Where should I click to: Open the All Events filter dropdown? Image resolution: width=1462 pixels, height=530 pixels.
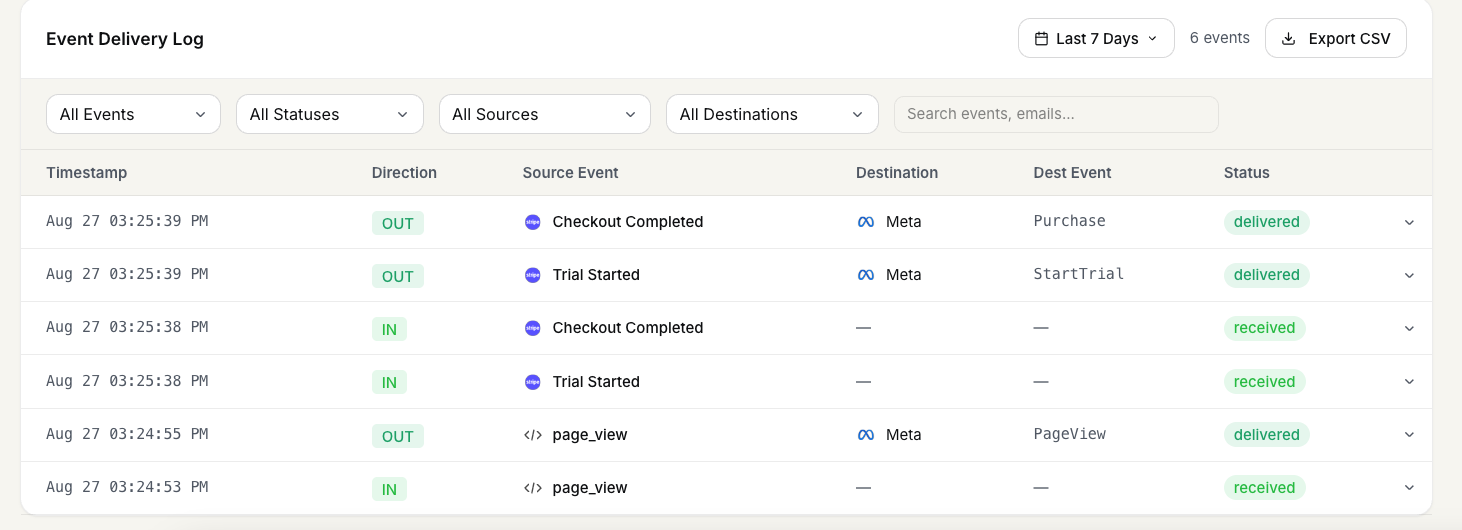(x=133, y=114)
